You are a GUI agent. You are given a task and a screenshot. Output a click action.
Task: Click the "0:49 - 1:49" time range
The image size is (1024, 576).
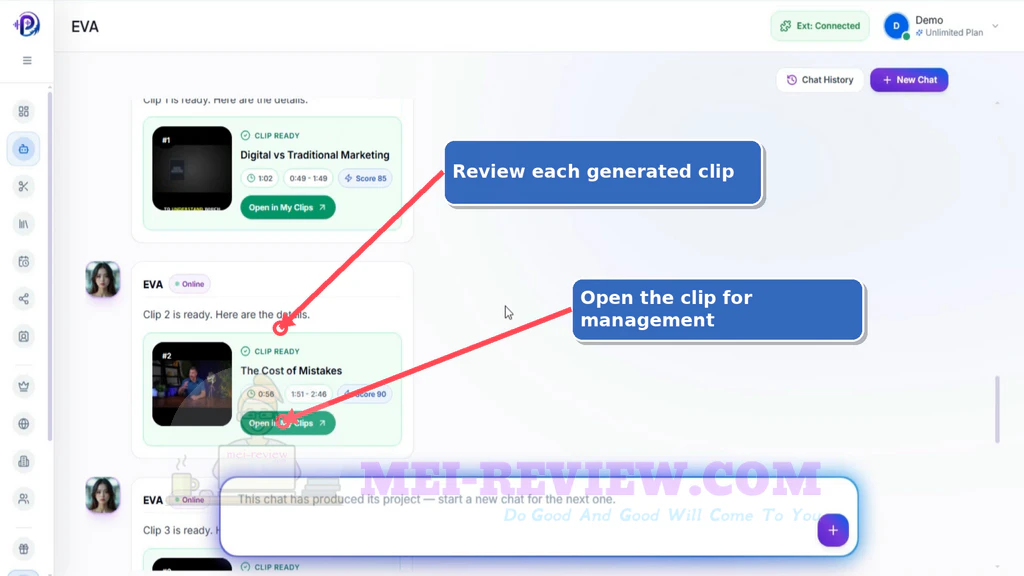[308, 178]
